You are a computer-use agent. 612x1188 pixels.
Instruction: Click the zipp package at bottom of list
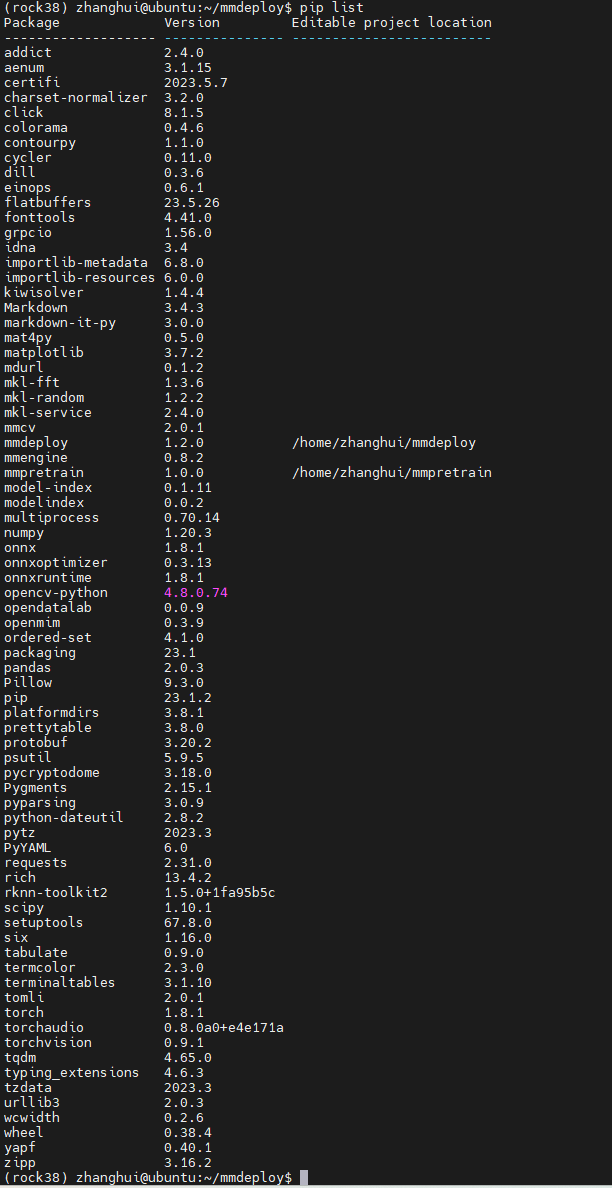[20, 1163]
